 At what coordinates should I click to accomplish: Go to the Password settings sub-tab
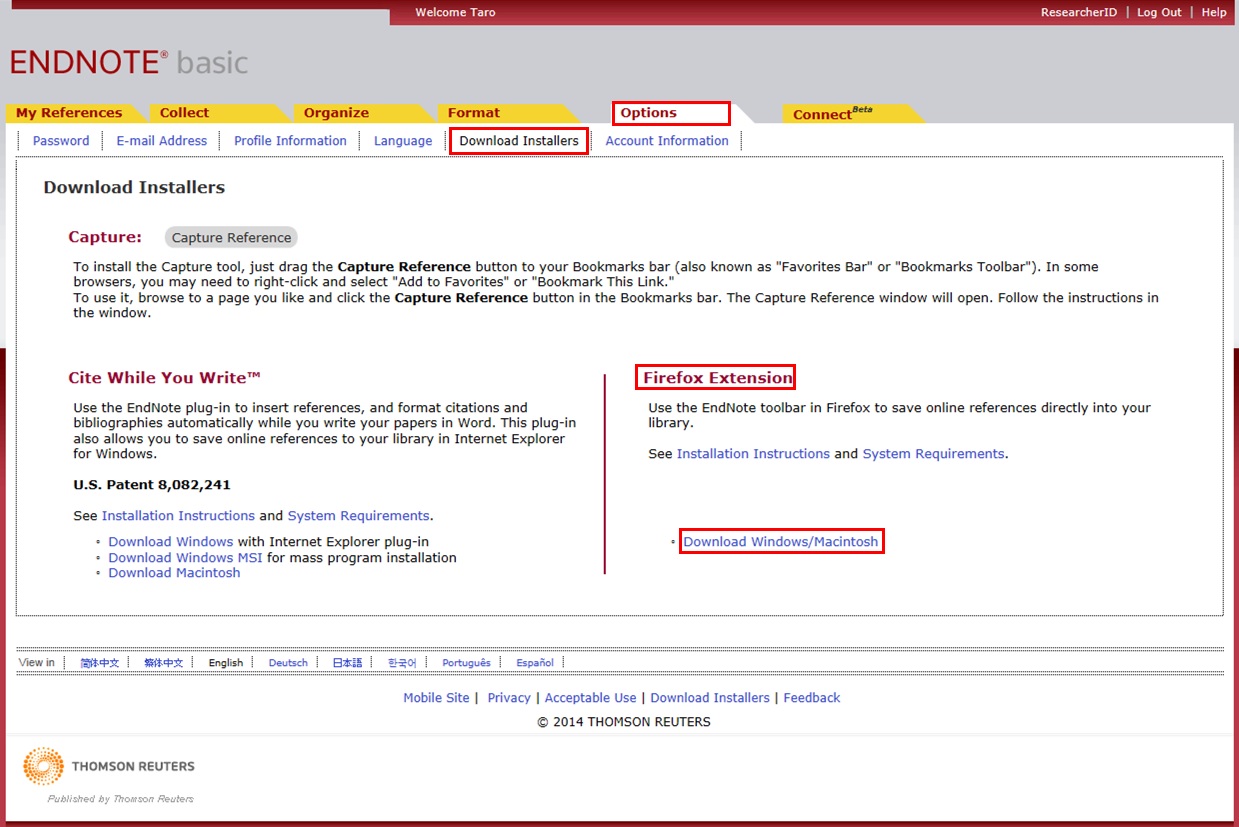(61, 141)
